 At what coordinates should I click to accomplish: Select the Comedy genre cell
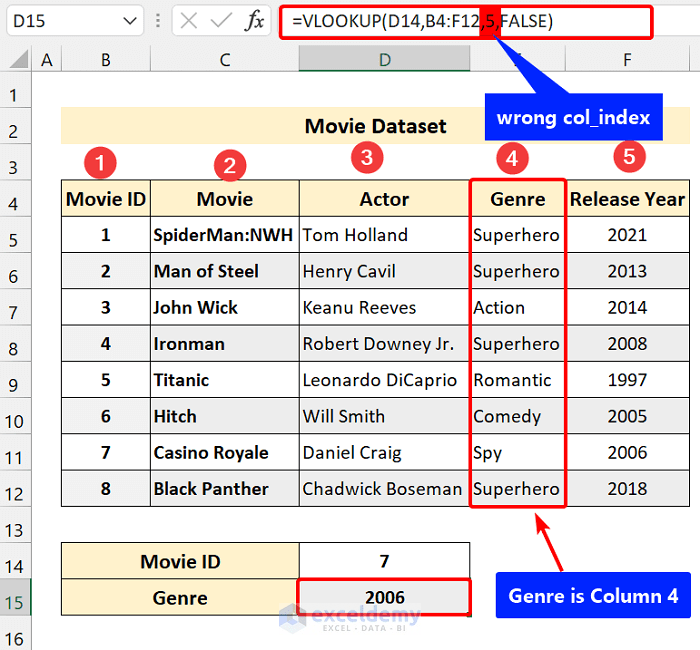pyautogui.click(x=518, y=416)
